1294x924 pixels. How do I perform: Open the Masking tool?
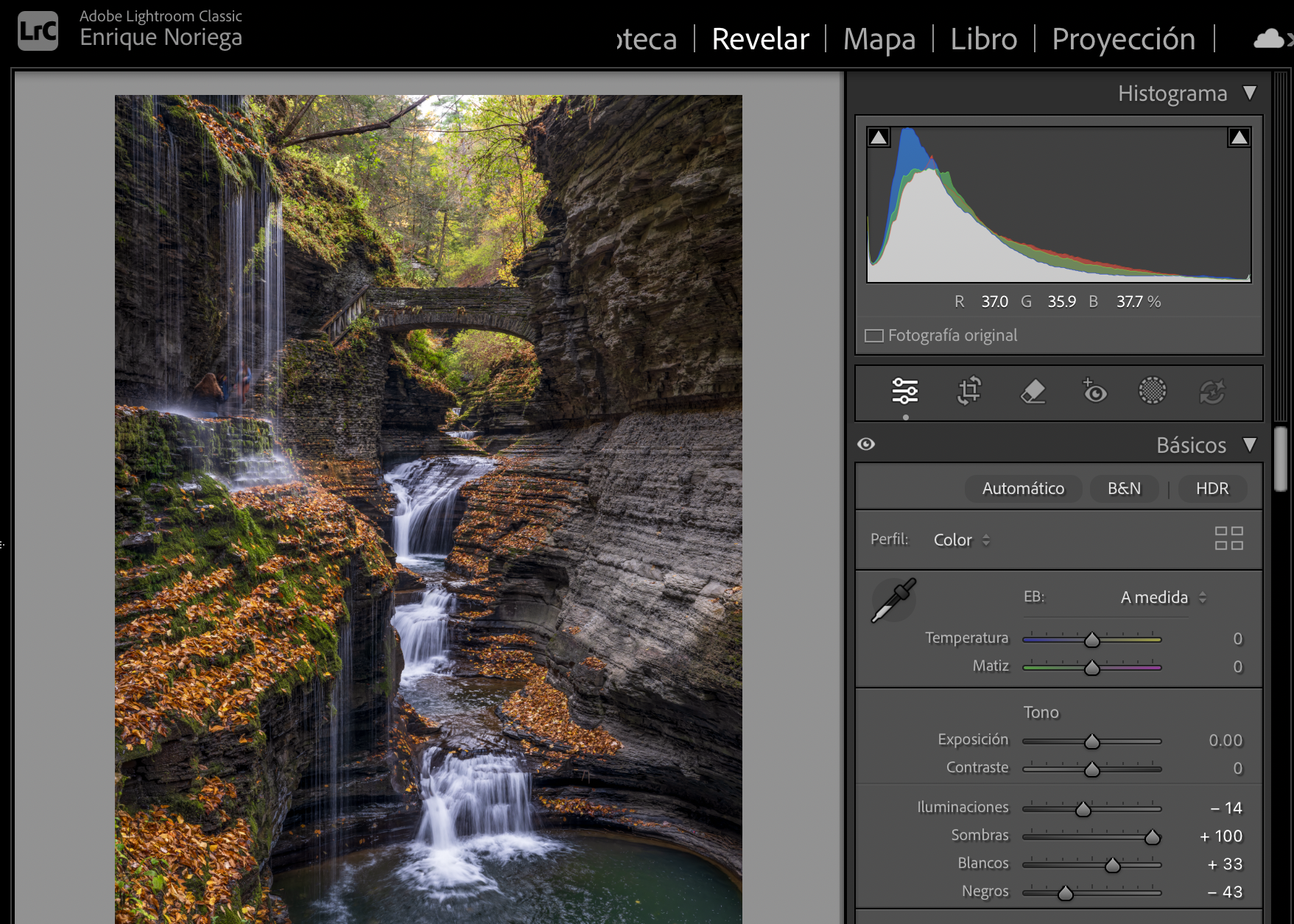point(1153,391)
